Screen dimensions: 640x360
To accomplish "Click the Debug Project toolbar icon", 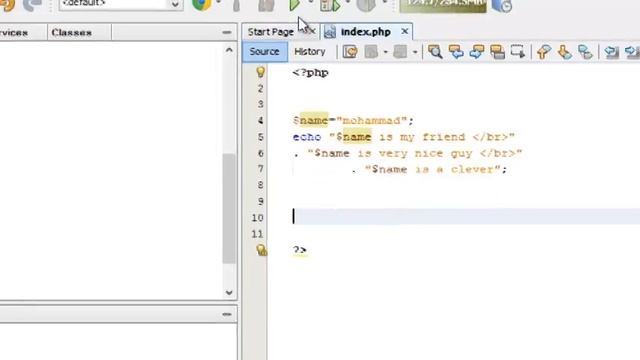I will (330, 5).
